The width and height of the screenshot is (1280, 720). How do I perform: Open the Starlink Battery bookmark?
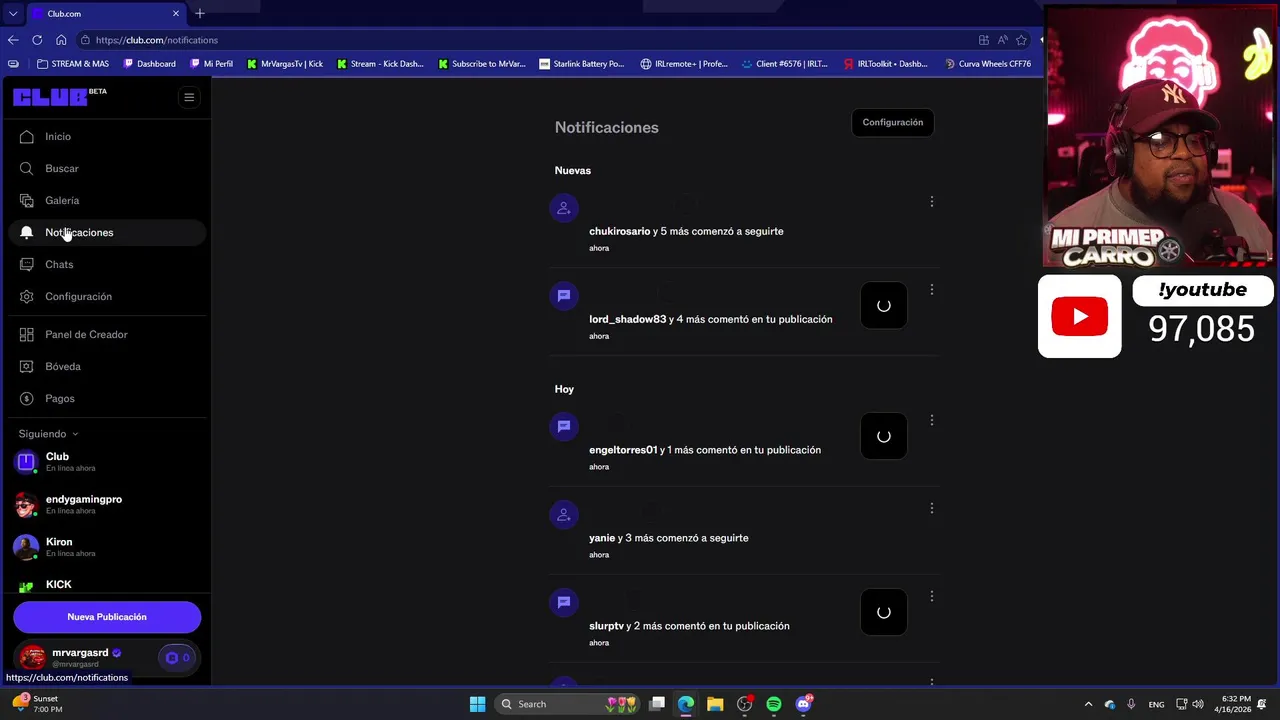581,64
